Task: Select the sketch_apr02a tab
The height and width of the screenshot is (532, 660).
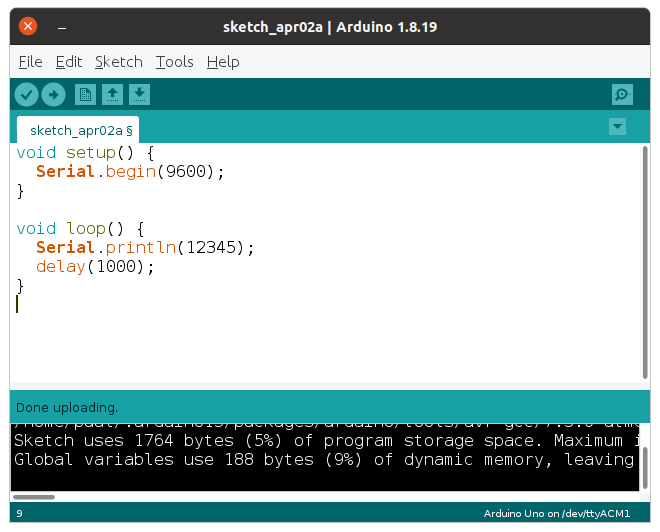Action: pos(78,130)
